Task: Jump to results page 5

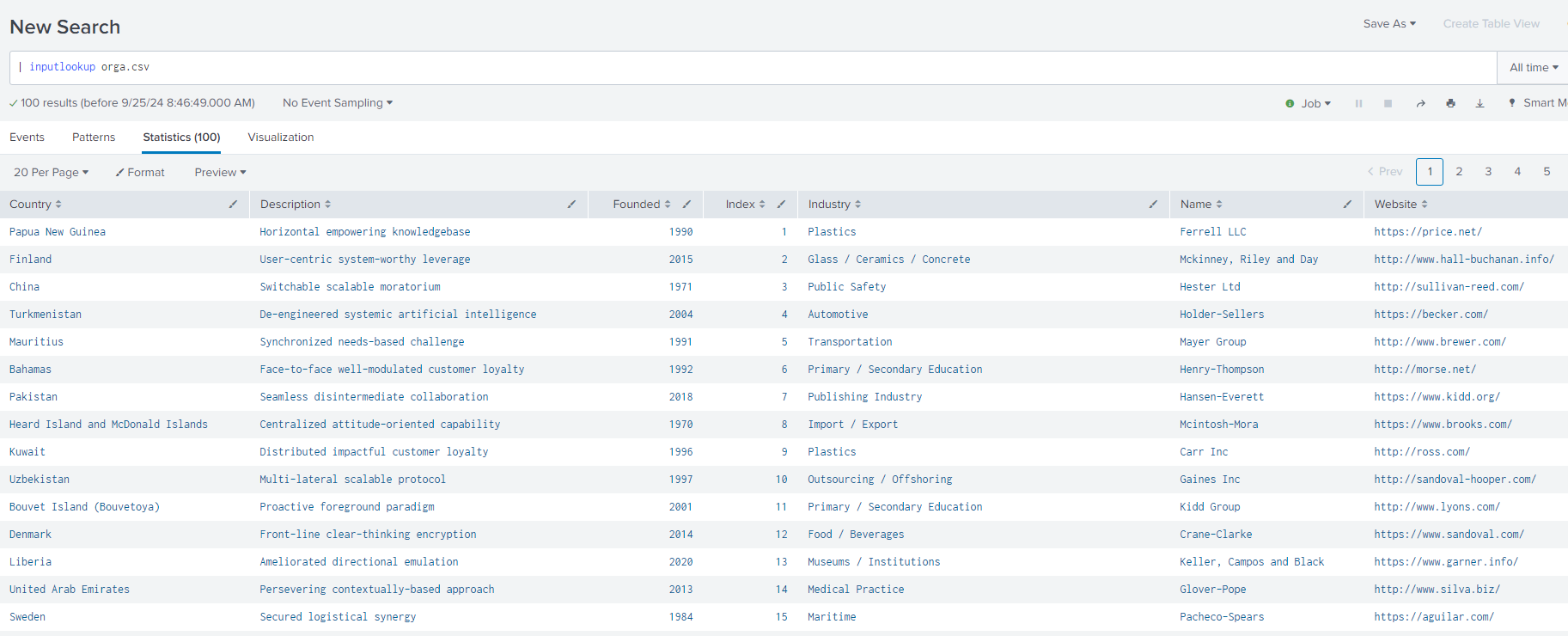Action: click(1547, 172)
